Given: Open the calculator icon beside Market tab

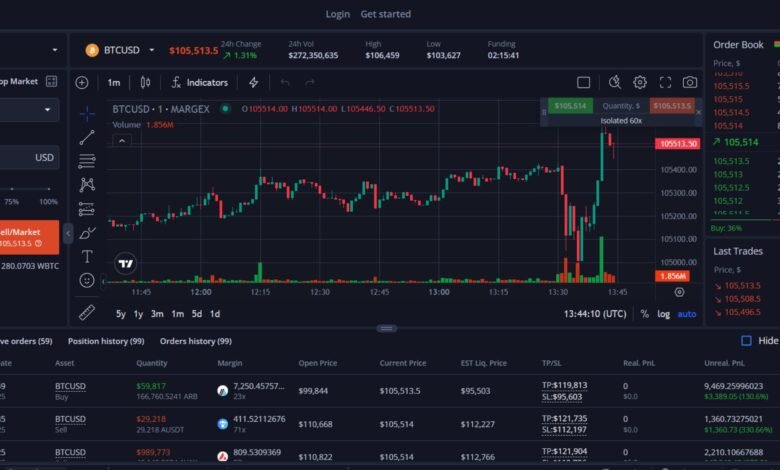Looking at the screenshot, I should [51, 81].
